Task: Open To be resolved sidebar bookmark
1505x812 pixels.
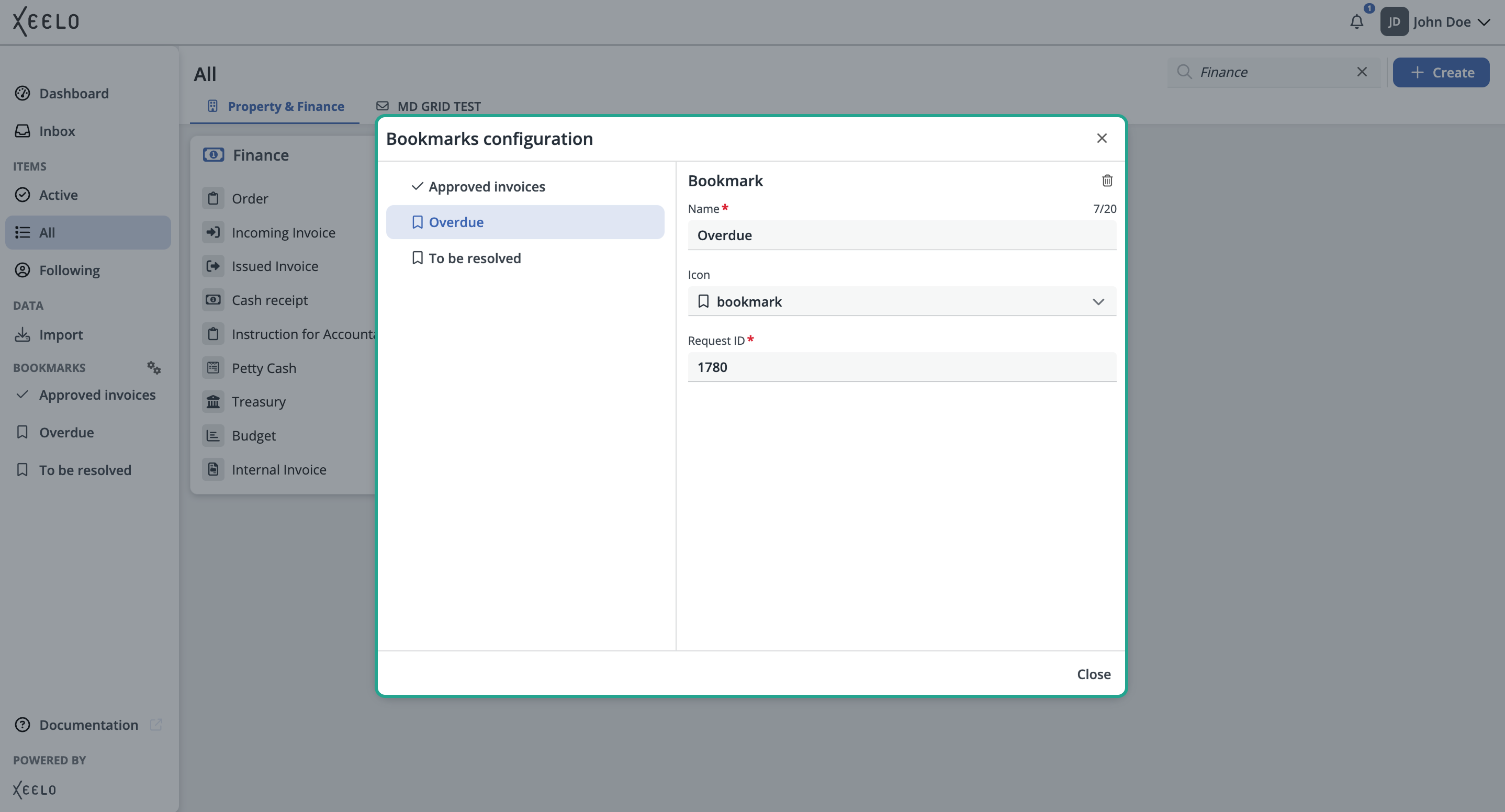Action: [87, 470]
